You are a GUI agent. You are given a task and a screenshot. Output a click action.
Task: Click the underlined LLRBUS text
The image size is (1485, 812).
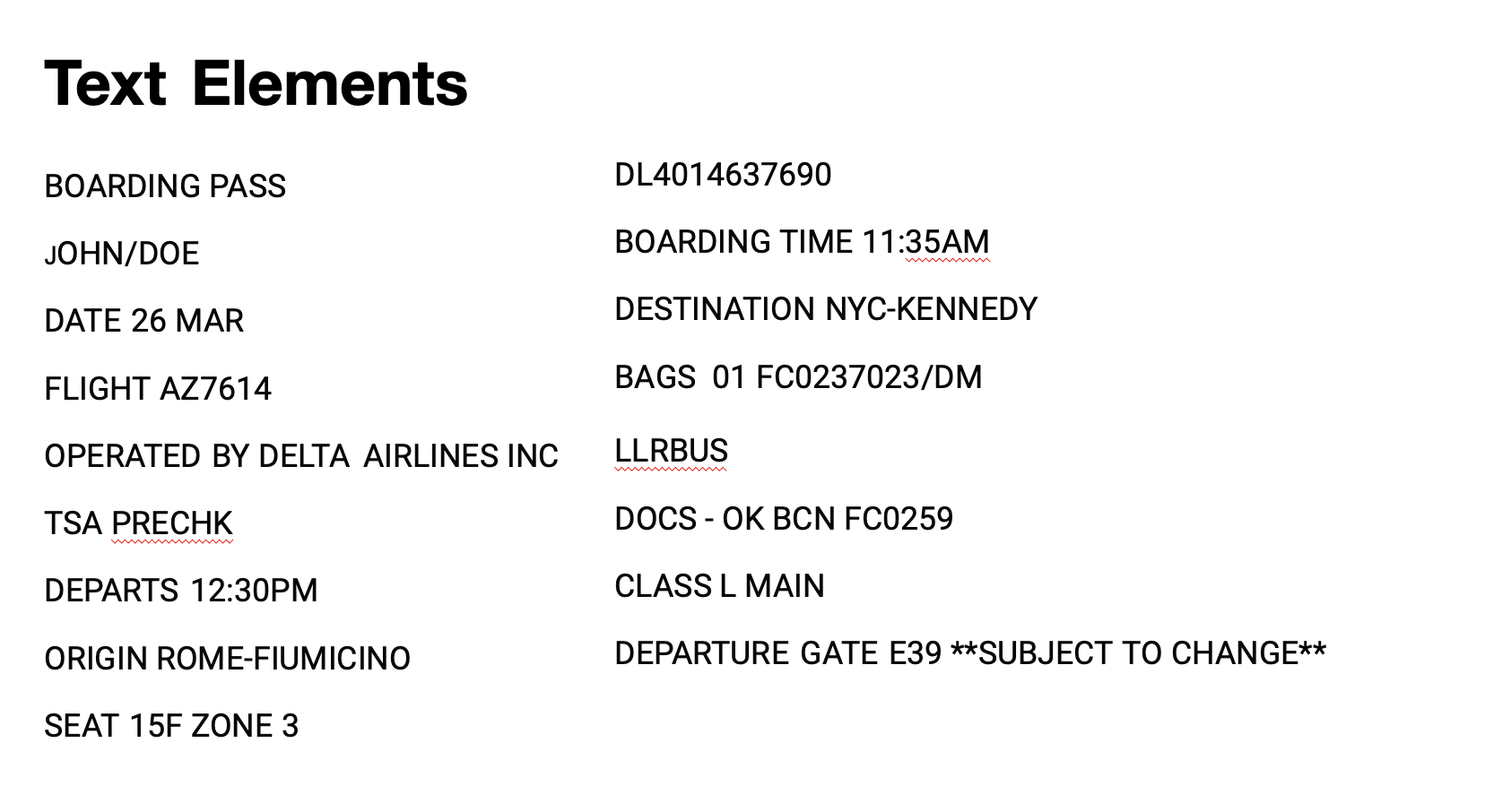(x=672, y=451)
